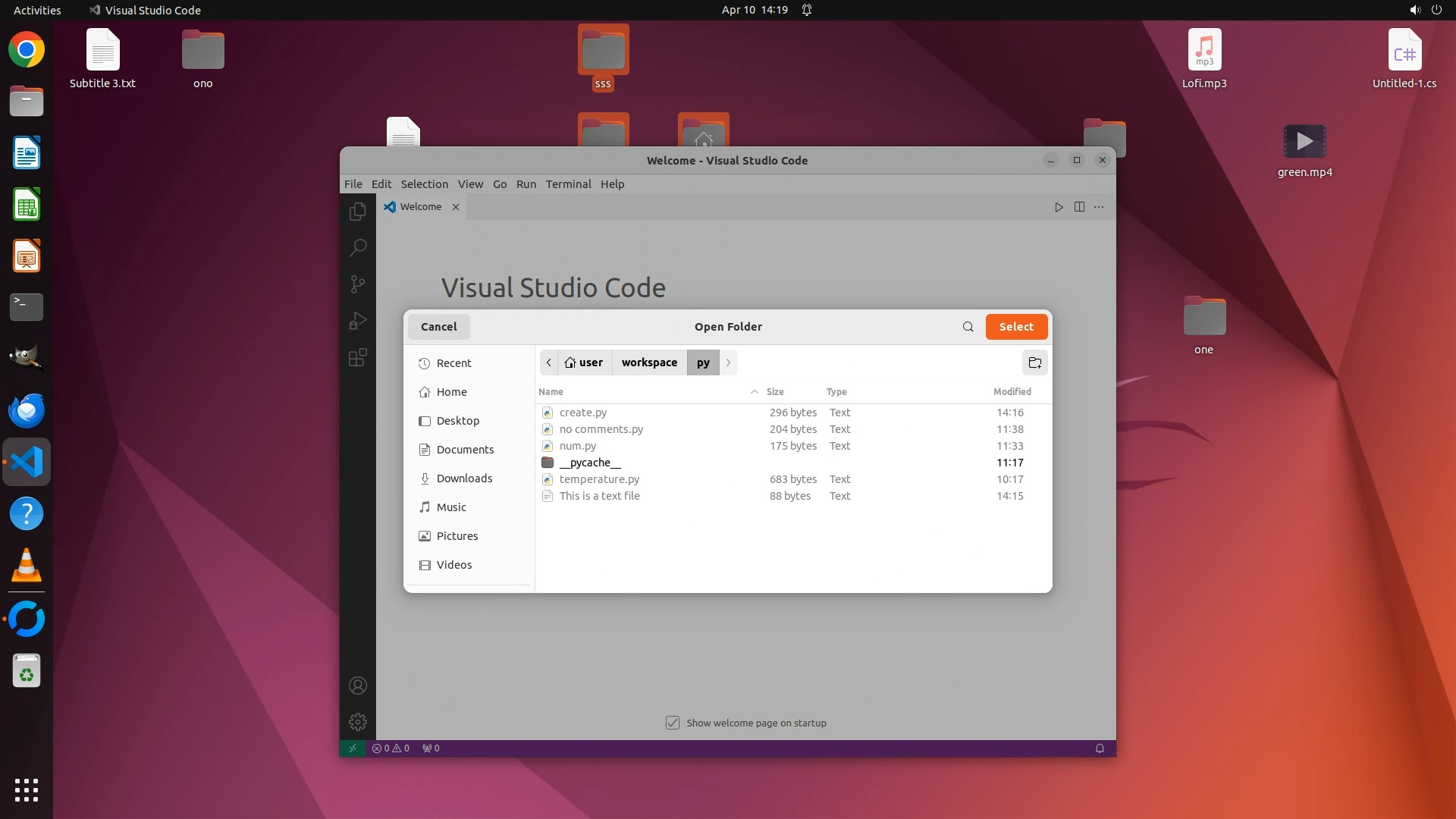Open the Source Control icon
The image size is (1456, 819).
click(357, 284)
